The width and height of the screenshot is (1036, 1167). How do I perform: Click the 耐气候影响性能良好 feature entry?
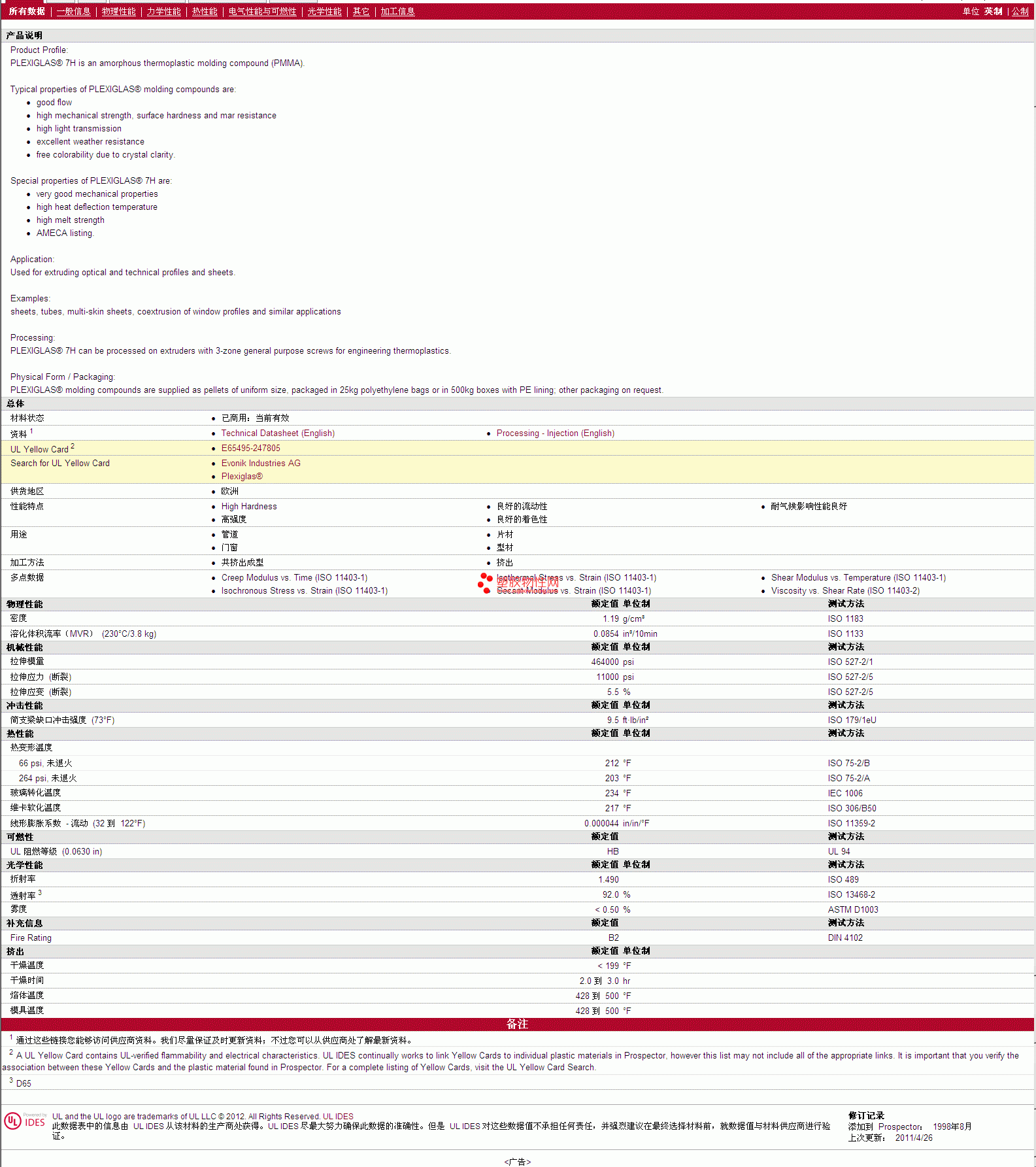click(x=809, y=507)
